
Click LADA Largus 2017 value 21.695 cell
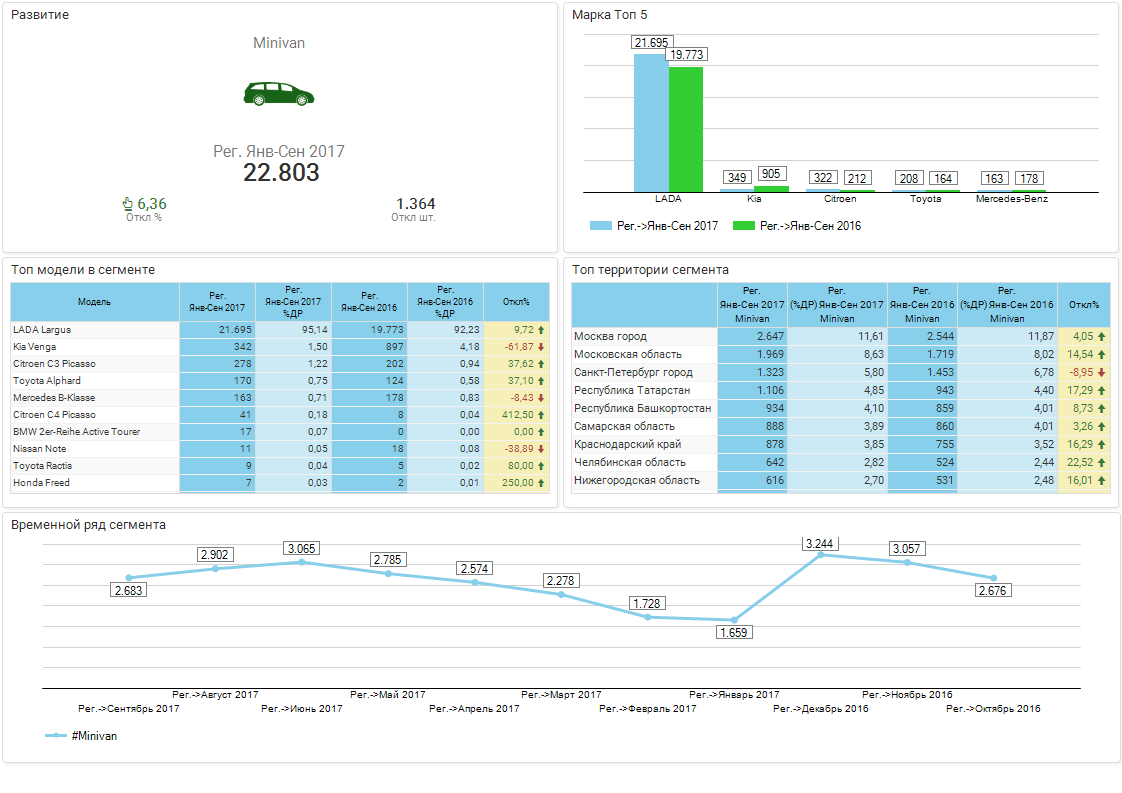tap(218, 330)
